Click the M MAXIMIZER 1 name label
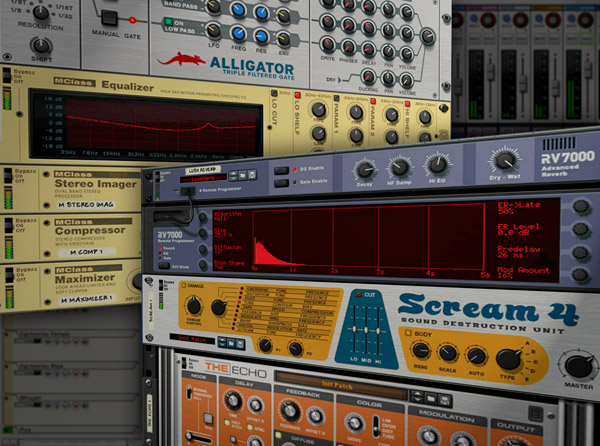The image size is (600, 446). coord(87,300)
